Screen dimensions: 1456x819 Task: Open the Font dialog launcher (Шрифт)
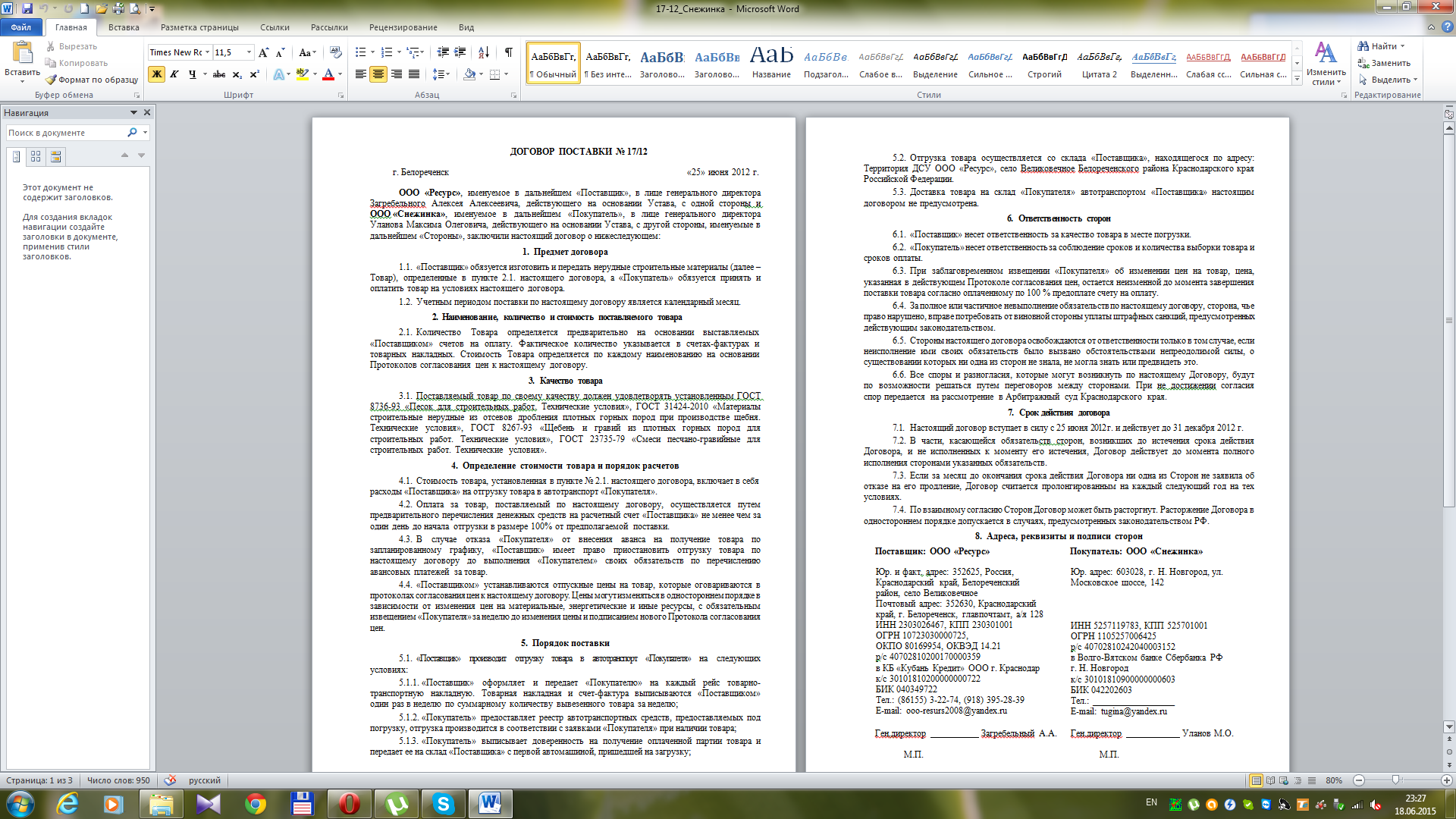point(340,96)
